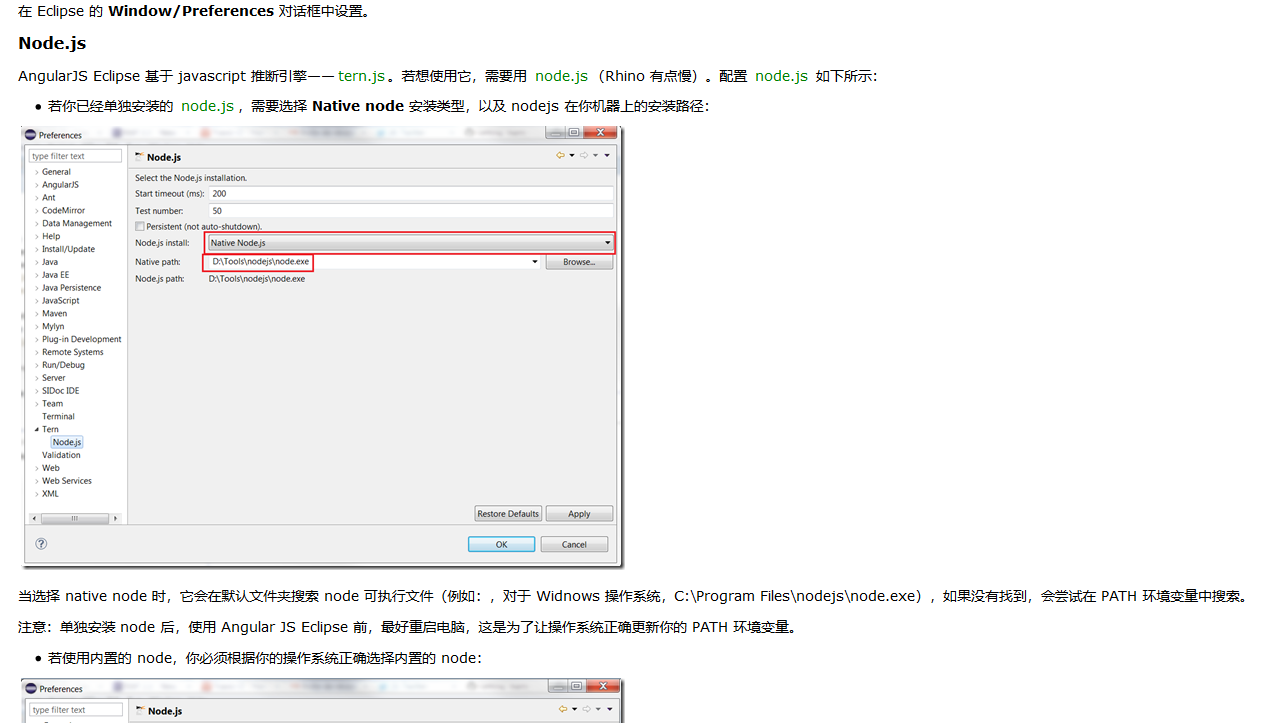The image size is (1279, 723).
Task: Expand the General tree node
Action: coord(37,172)
